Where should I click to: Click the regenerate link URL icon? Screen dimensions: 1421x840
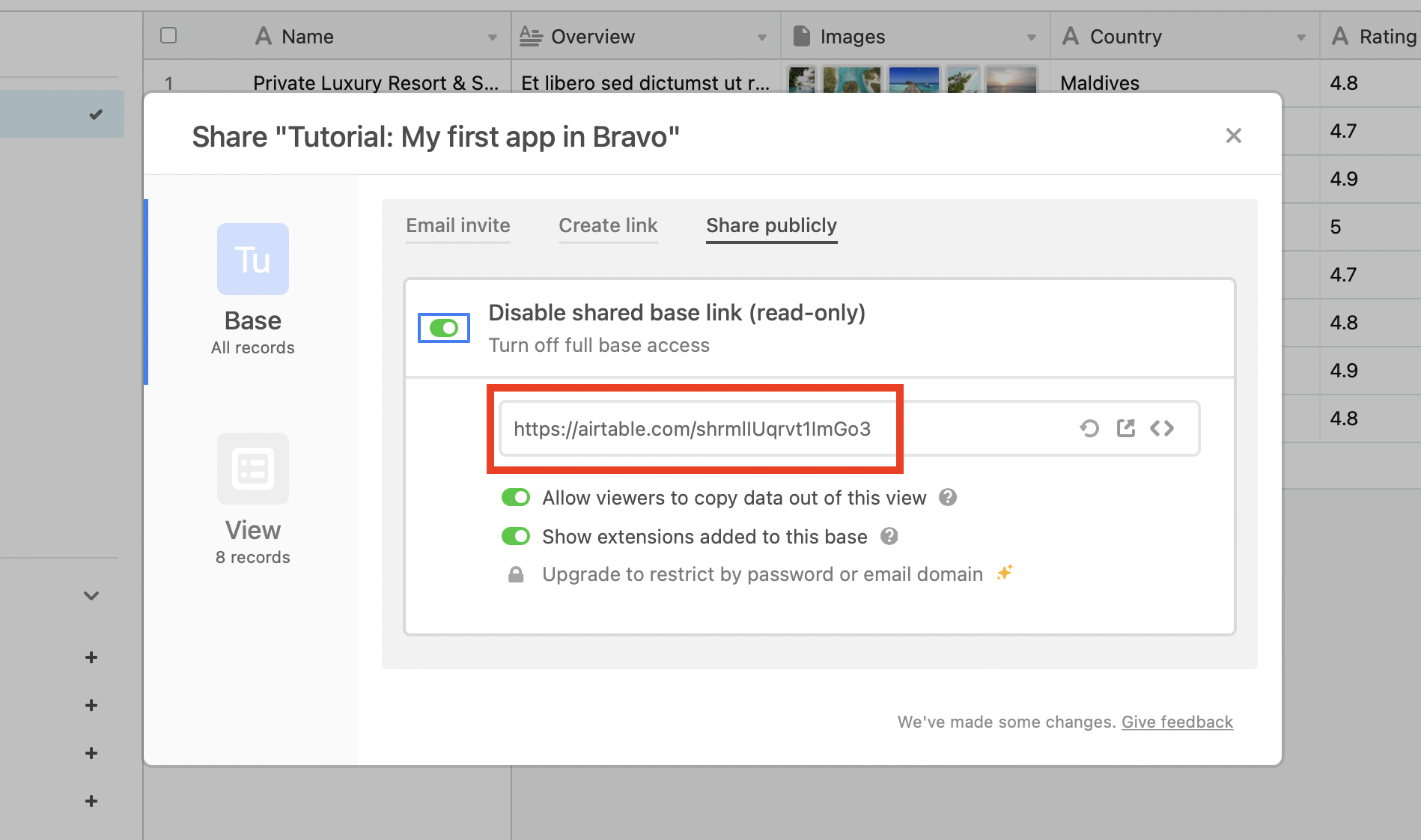point(1089,428)
